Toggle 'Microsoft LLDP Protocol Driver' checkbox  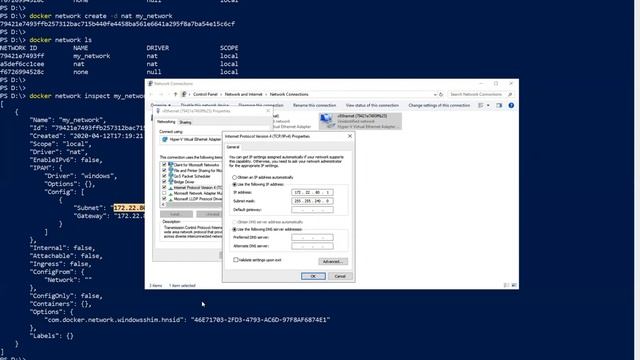(164, 199)
